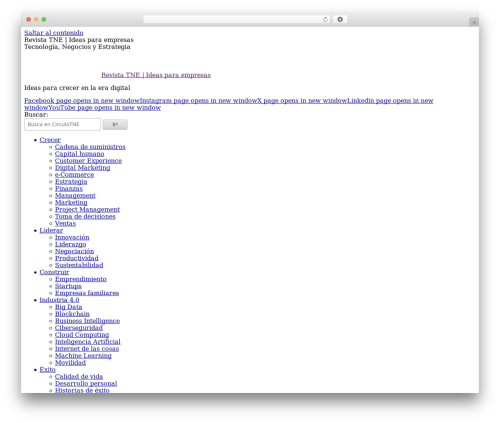Open the Management category
500x423 pixels.
pyautogui.click(x=75, y=196)
